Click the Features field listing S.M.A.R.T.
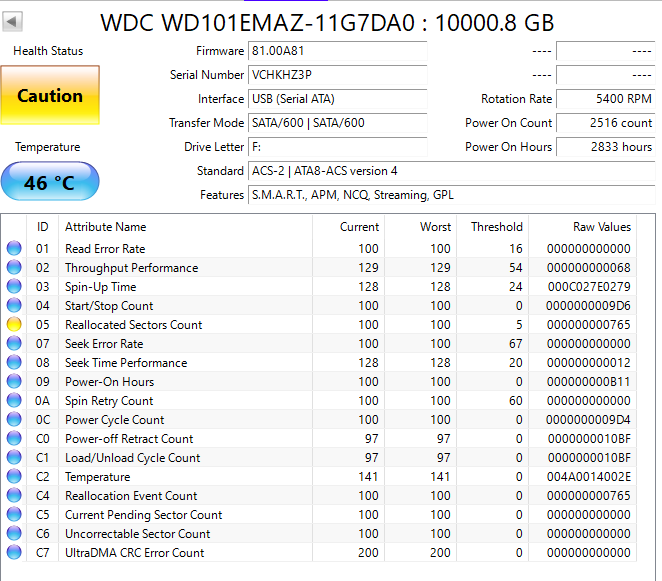The height and width of the screenshot is (581, 662). pos(450,195)
